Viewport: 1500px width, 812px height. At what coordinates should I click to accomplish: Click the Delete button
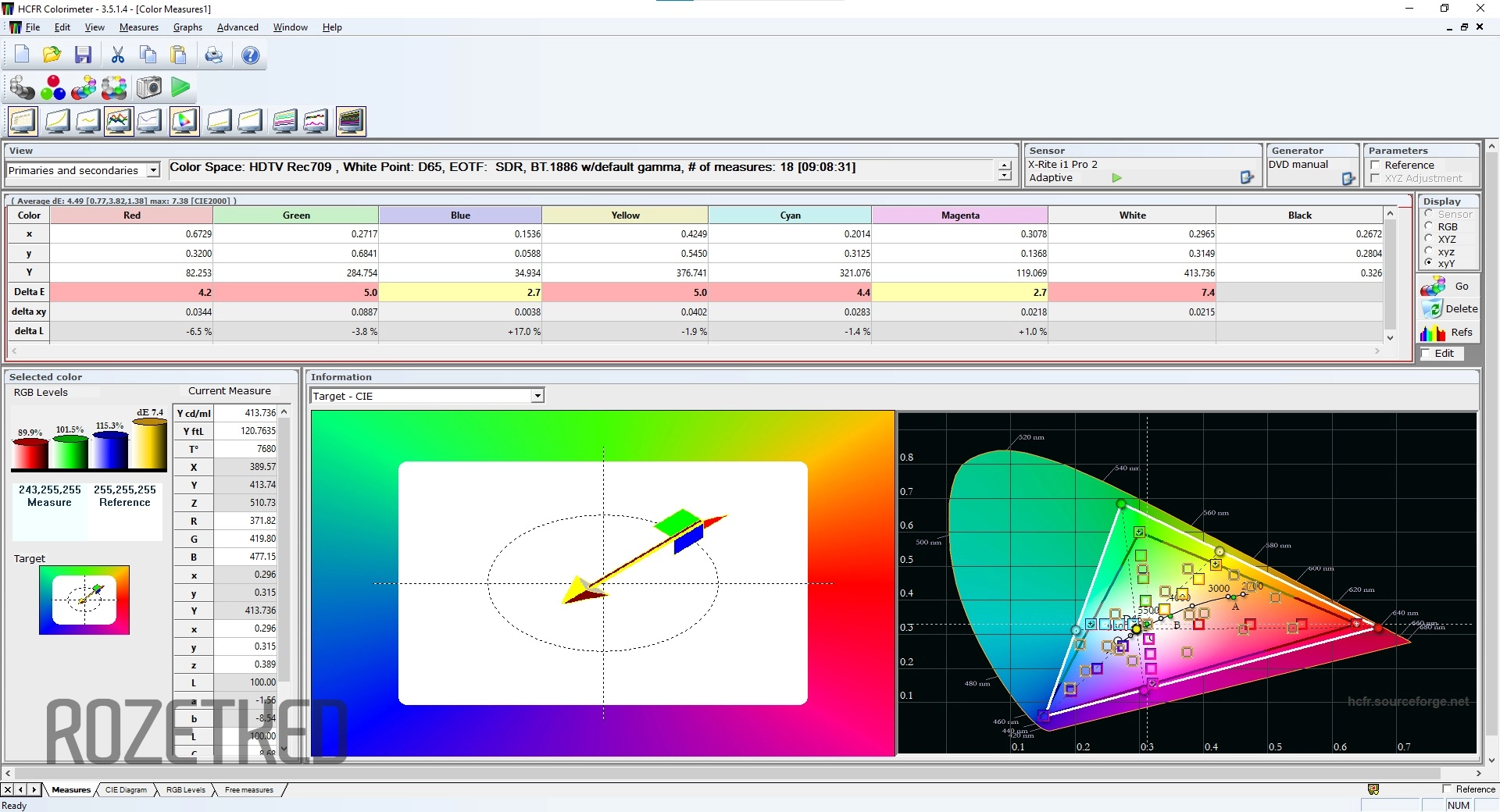pos(1449,309)
